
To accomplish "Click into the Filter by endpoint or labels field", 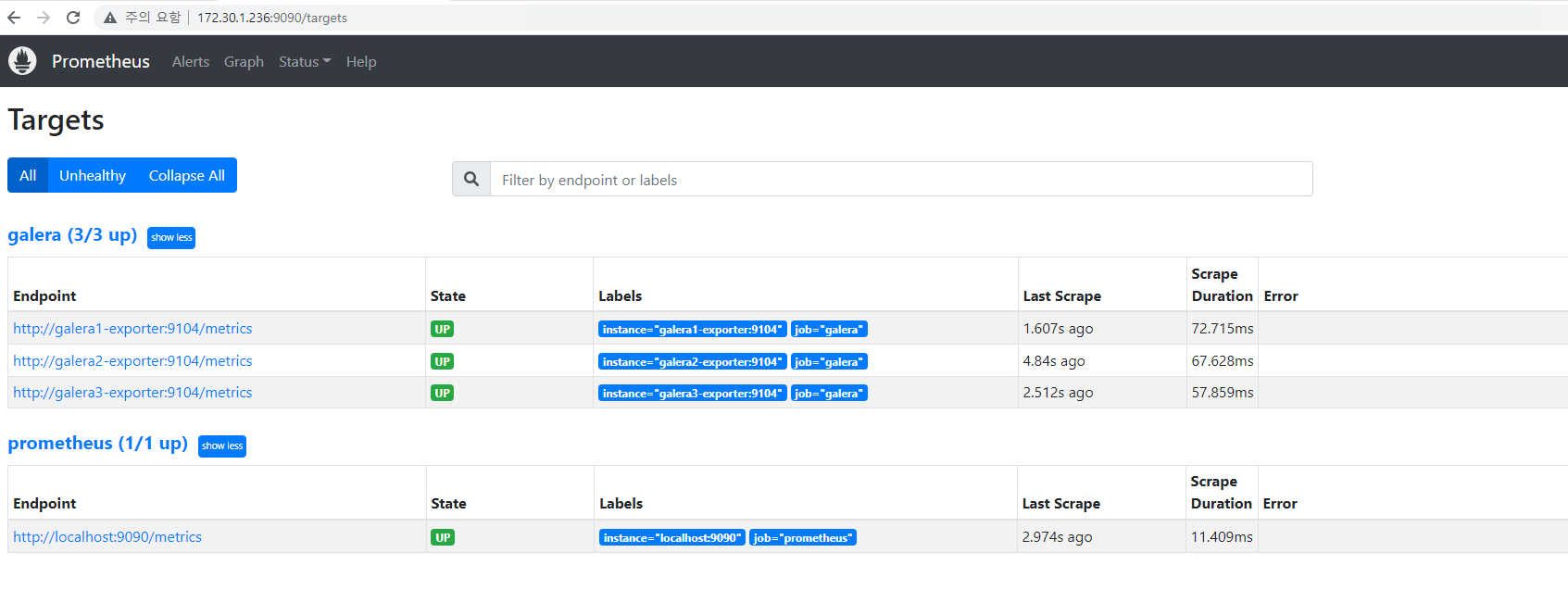I will (x=901, y=179).
